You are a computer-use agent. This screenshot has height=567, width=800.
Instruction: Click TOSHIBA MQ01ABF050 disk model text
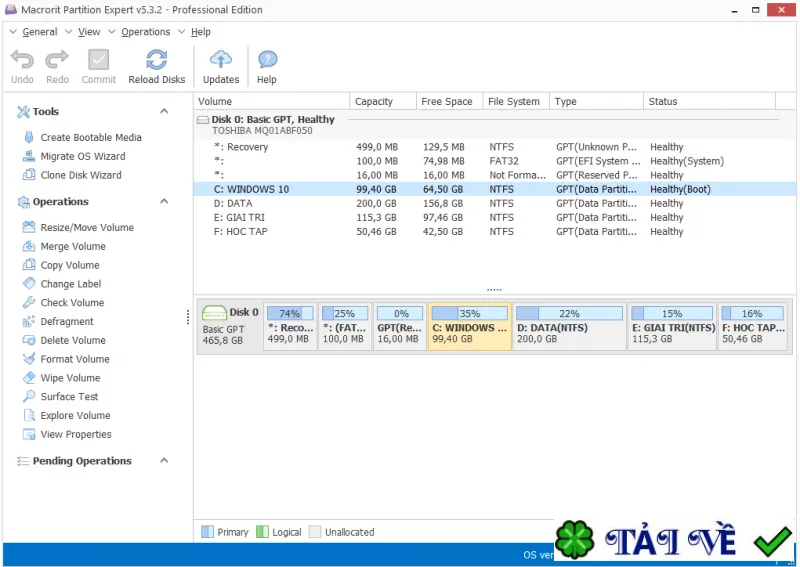click(262, 131)
